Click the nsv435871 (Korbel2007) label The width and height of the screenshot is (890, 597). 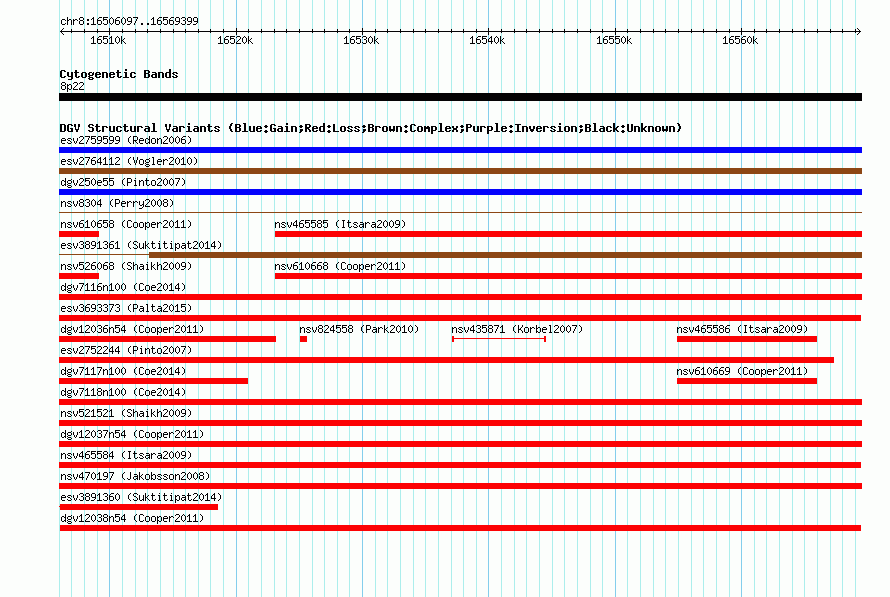tap(517, 329)
